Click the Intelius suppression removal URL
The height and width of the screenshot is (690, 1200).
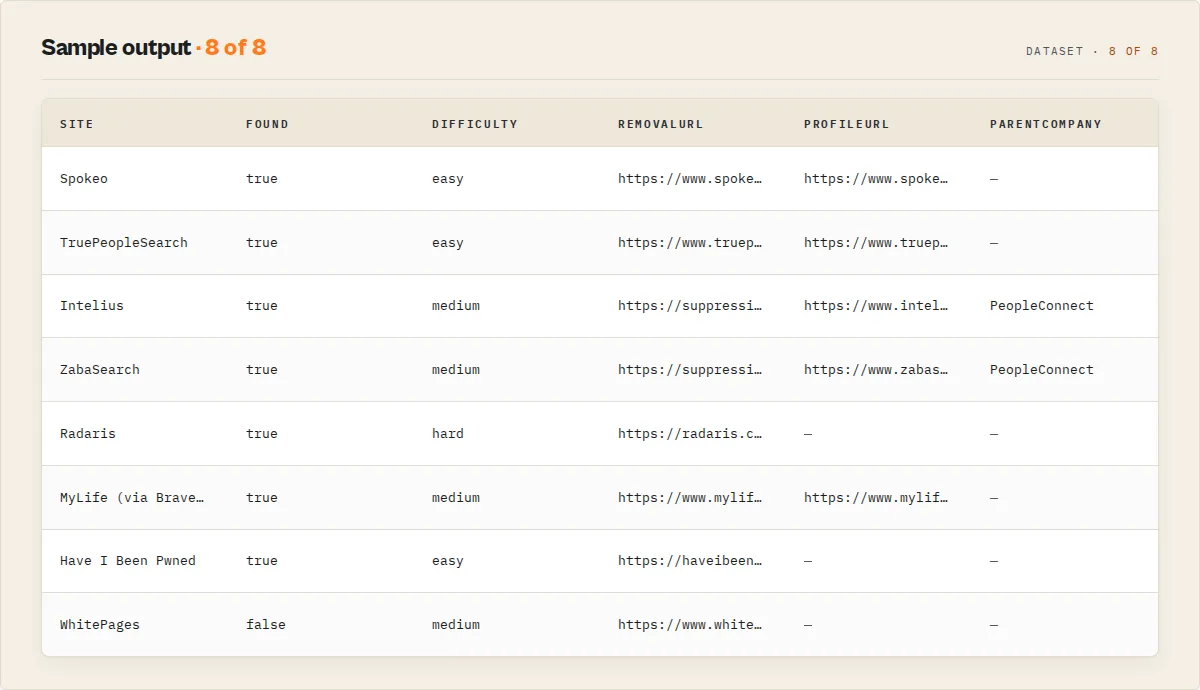pyautogui.click(x=690, y=306)
